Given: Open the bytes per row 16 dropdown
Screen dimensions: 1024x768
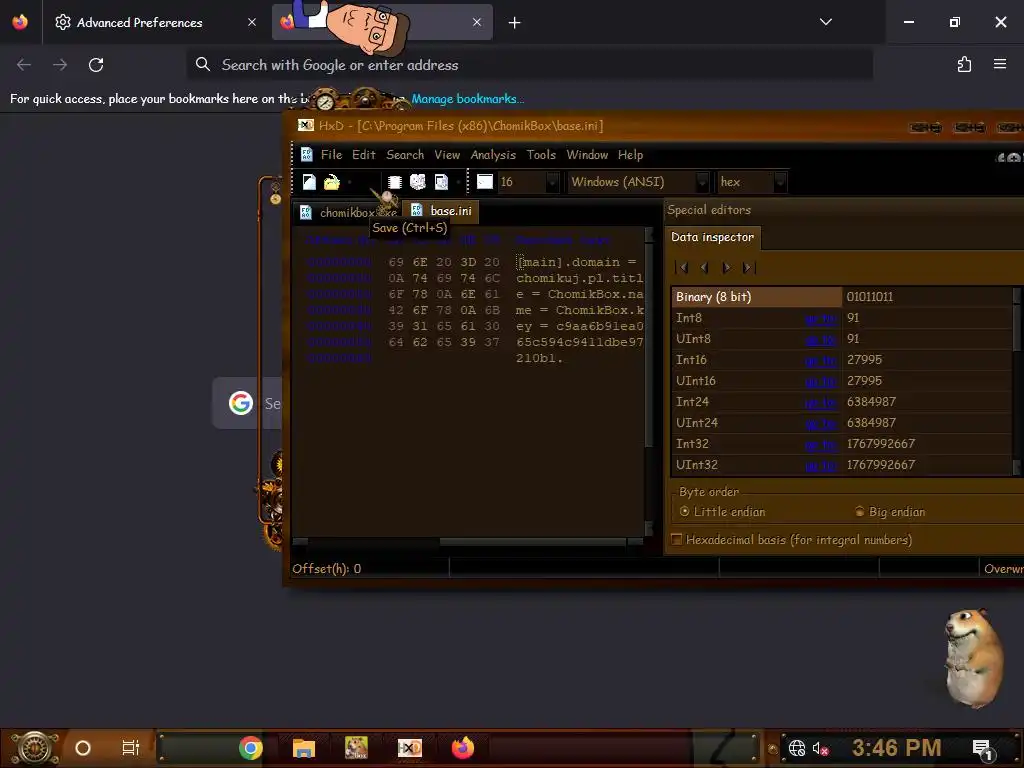Looking at the screenshot, I should point(552,182).
